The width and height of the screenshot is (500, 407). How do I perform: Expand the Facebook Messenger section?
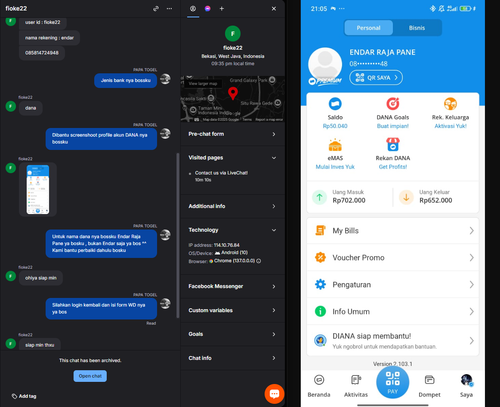point(232,286)
